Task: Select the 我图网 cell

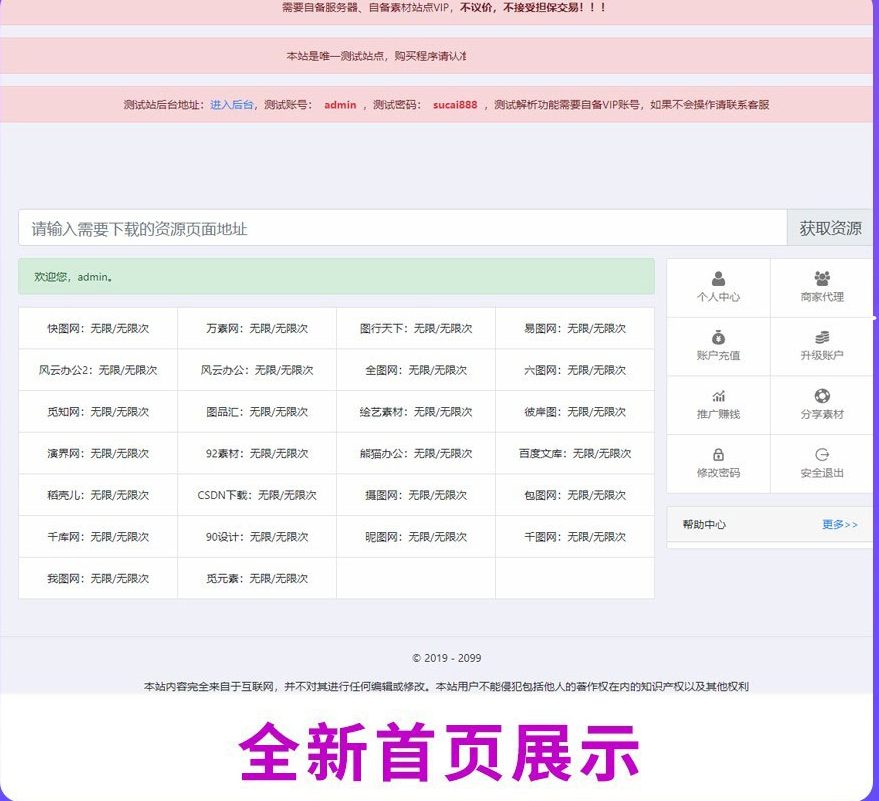Action: point(98,578)
